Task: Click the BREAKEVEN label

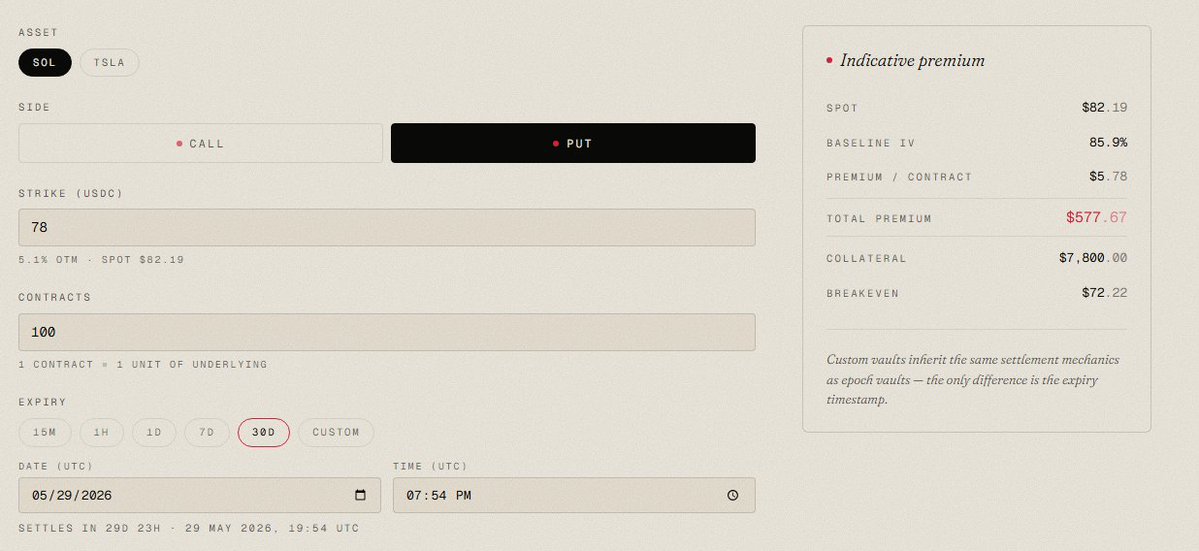Action: 863,293
